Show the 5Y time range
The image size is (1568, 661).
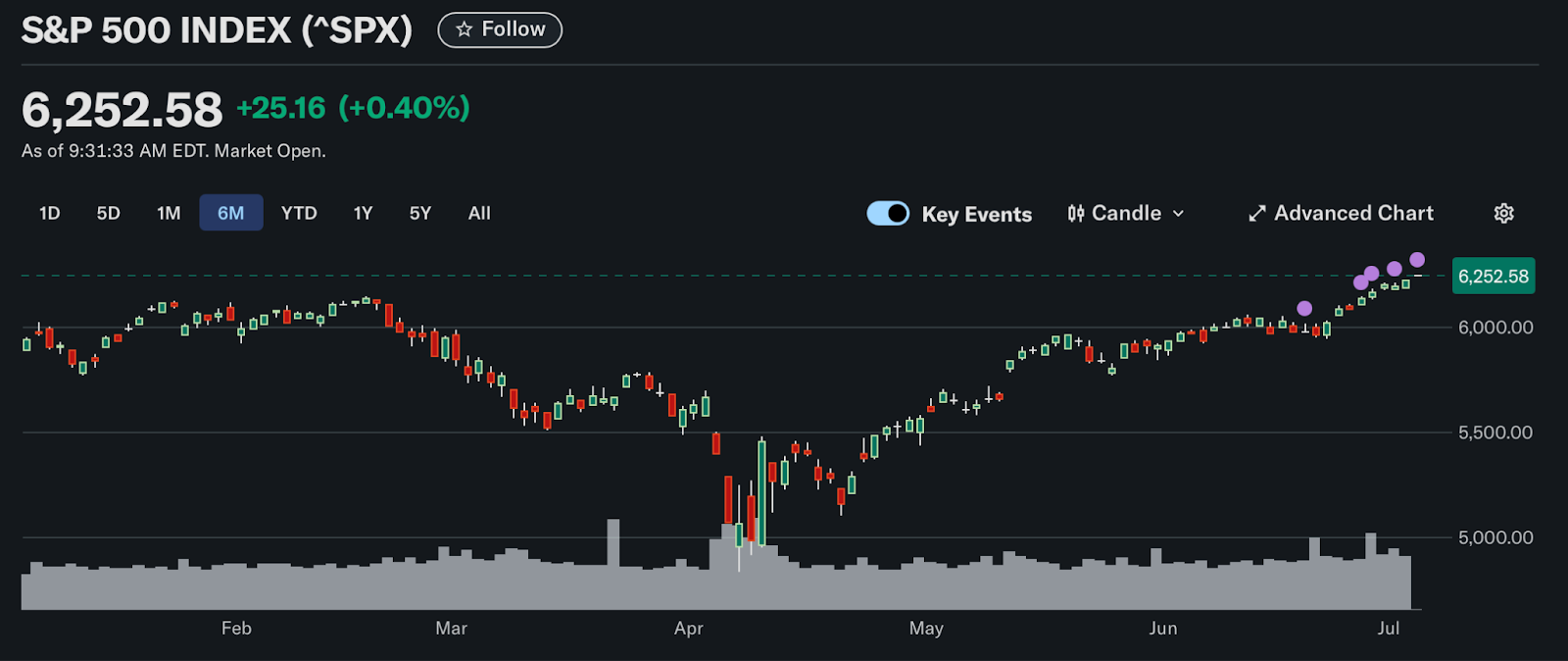click(420, 213)
